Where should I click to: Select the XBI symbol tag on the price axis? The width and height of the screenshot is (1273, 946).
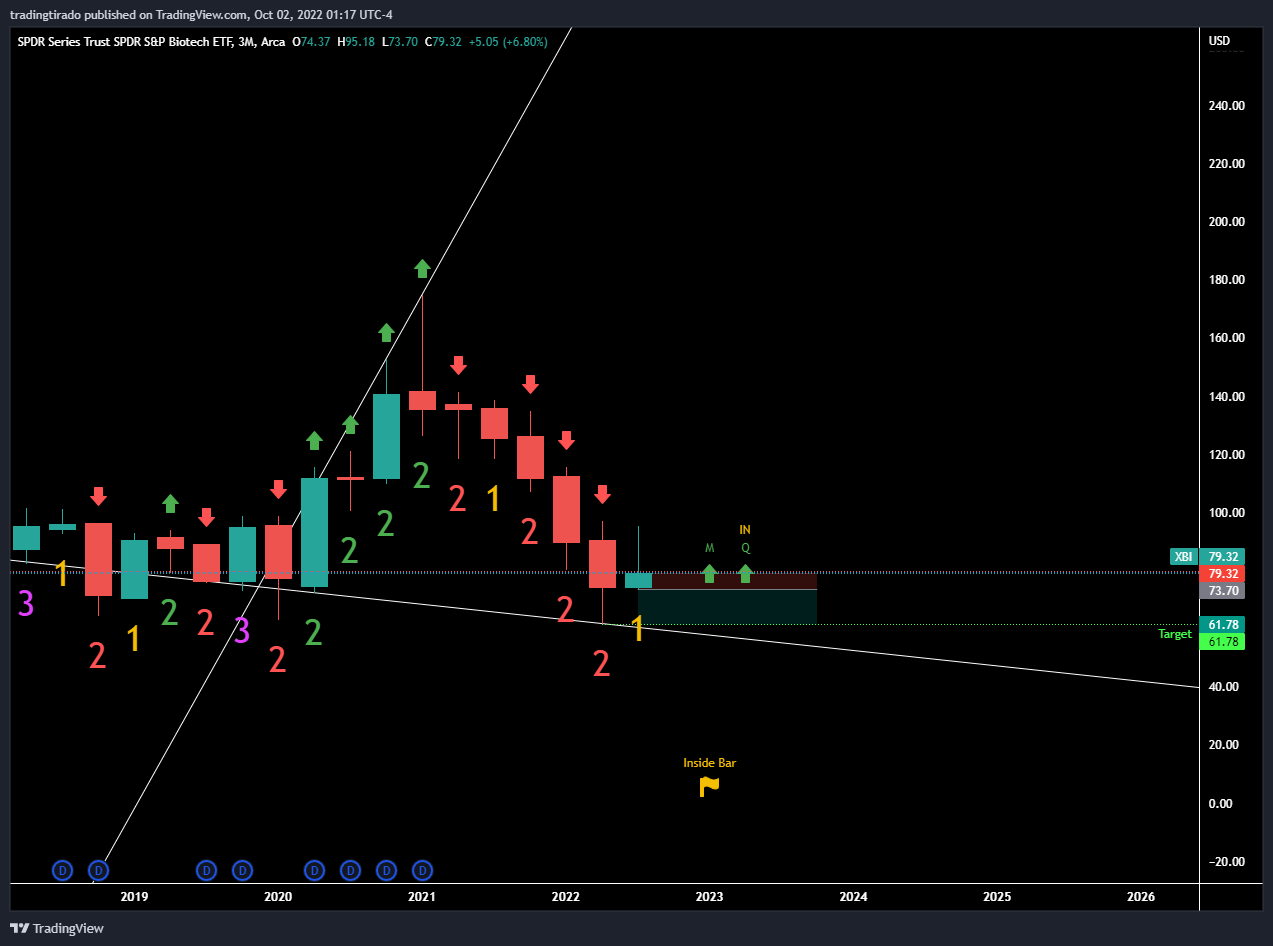1182,556
